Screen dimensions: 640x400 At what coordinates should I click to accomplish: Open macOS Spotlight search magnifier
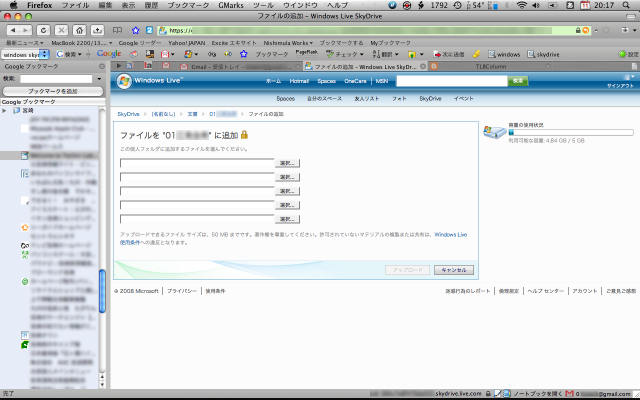(x=626, y=5)
